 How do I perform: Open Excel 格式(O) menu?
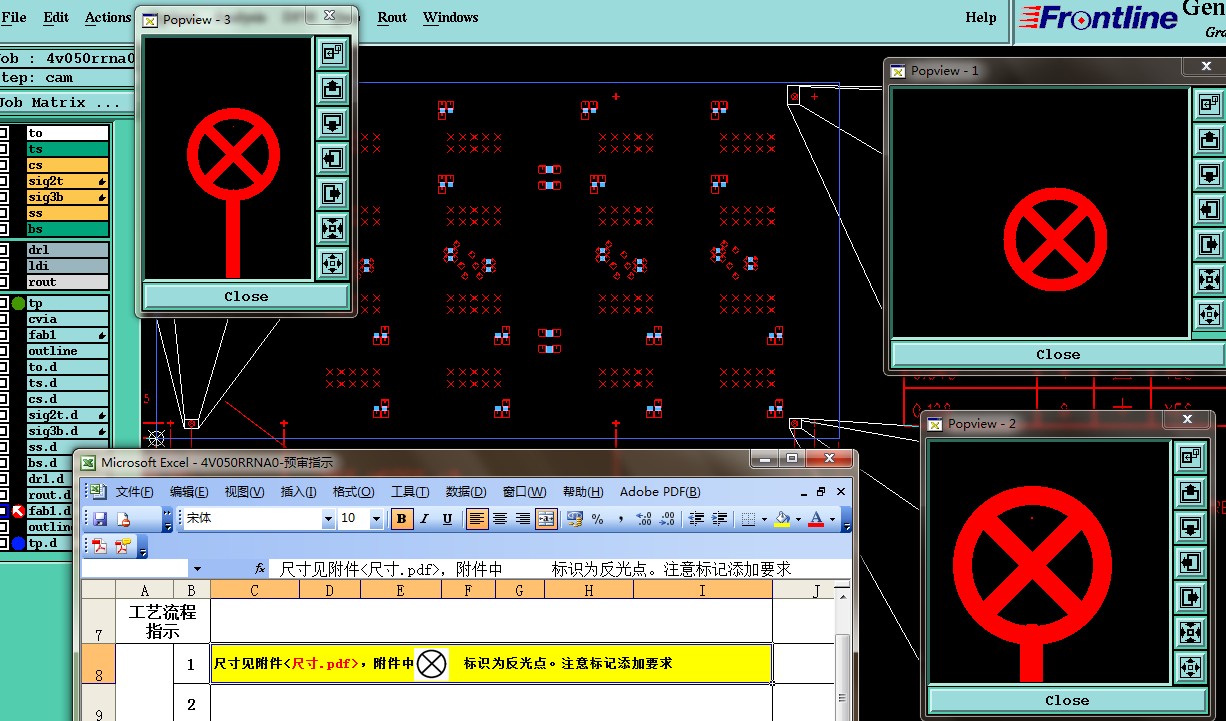pos(353,491)
